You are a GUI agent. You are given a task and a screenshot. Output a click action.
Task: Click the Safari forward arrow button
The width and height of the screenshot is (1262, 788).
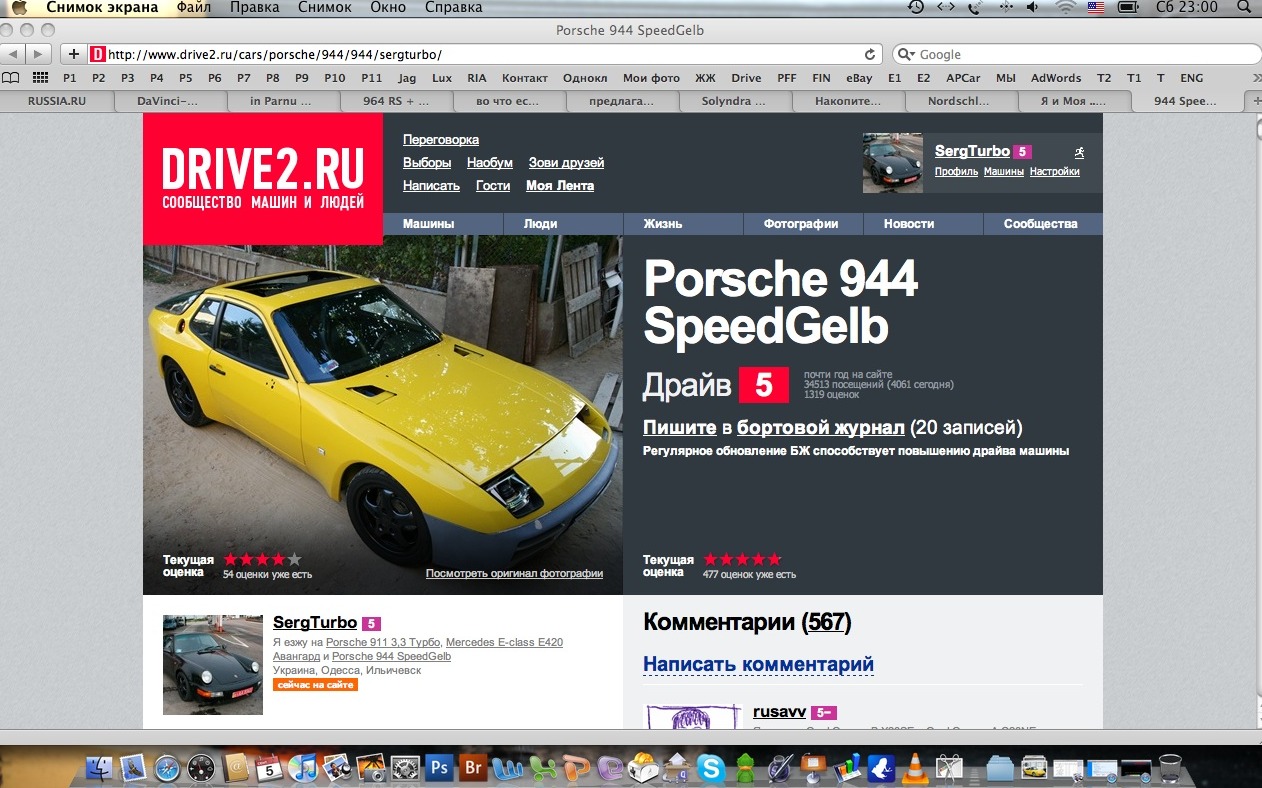[39, 54]
